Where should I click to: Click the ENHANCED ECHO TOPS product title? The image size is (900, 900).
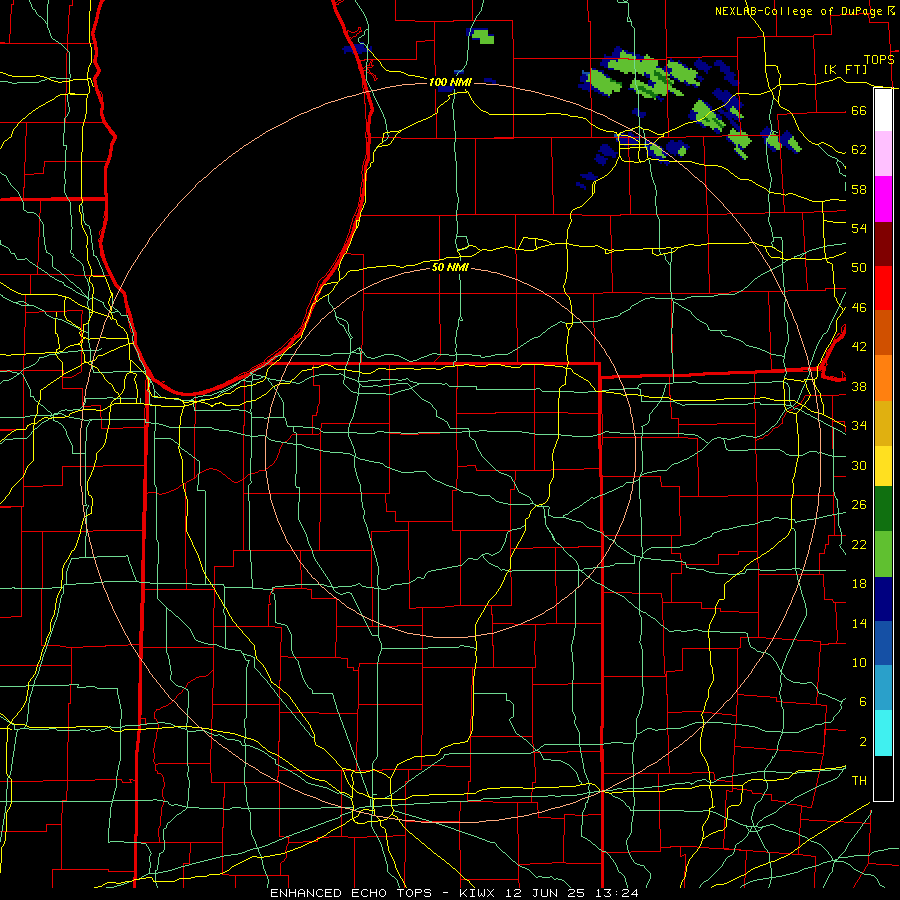[351, 893]
